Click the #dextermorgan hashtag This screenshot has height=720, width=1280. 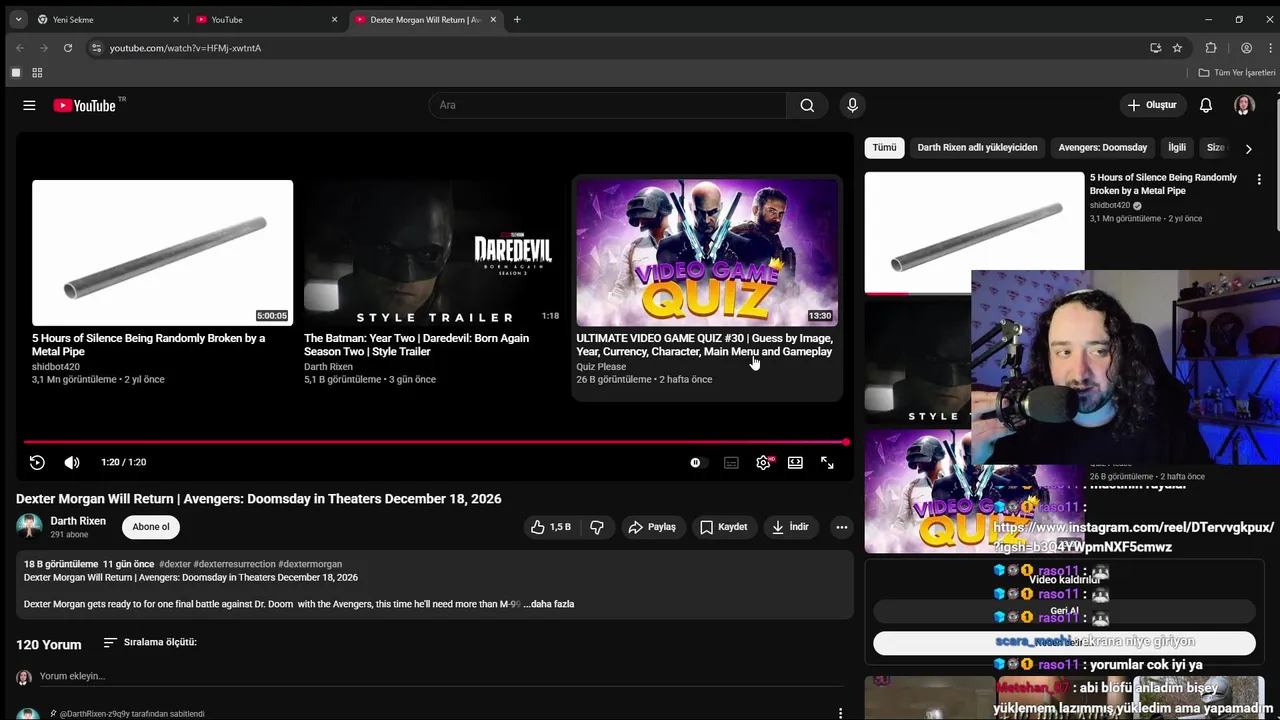[x=310, y=564]
